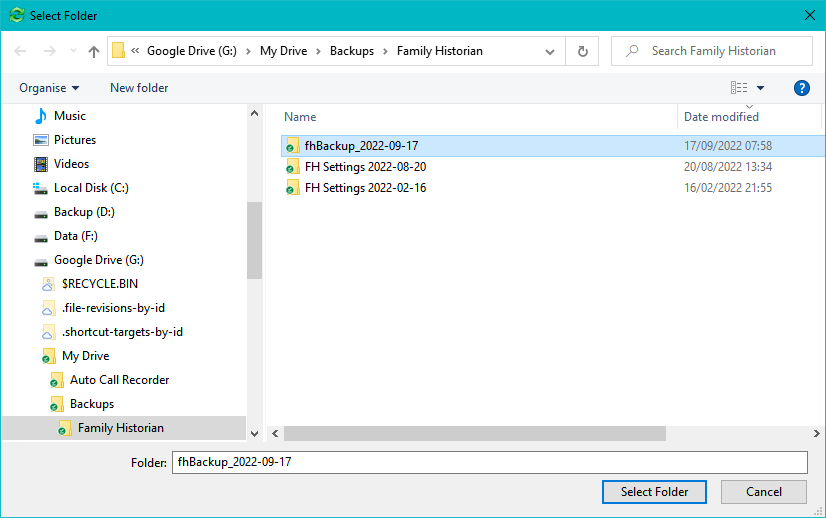Select the FH Settings 2022-02-16 folder
The image size is (826, 518).
point(365,188)
